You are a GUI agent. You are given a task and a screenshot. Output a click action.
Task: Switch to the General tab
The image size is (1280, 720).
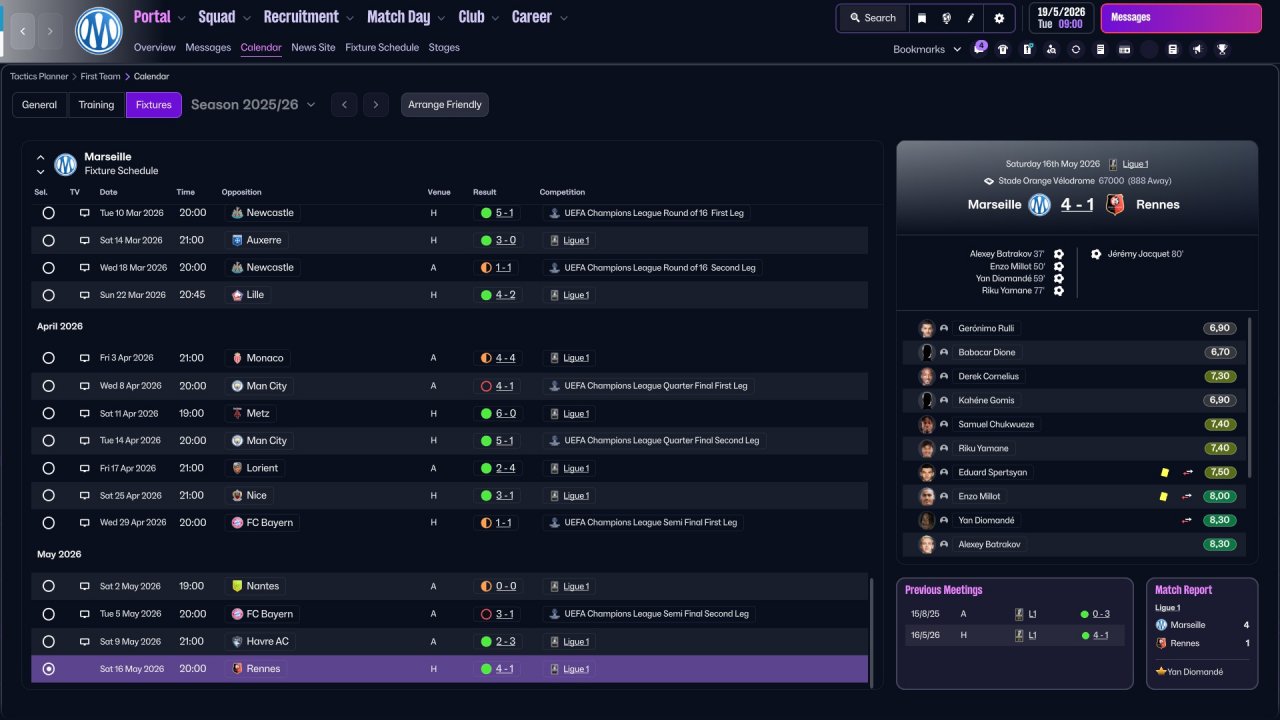click(40, 105)
